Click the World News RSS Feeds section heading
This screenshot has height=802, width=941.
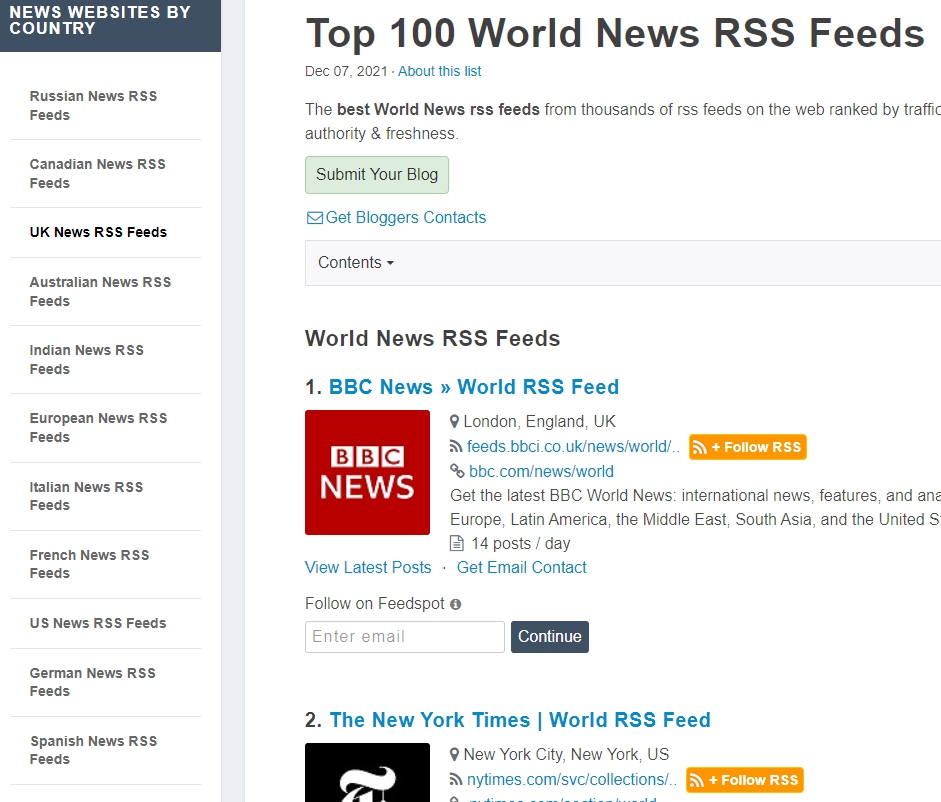click(x=433, y=339)
